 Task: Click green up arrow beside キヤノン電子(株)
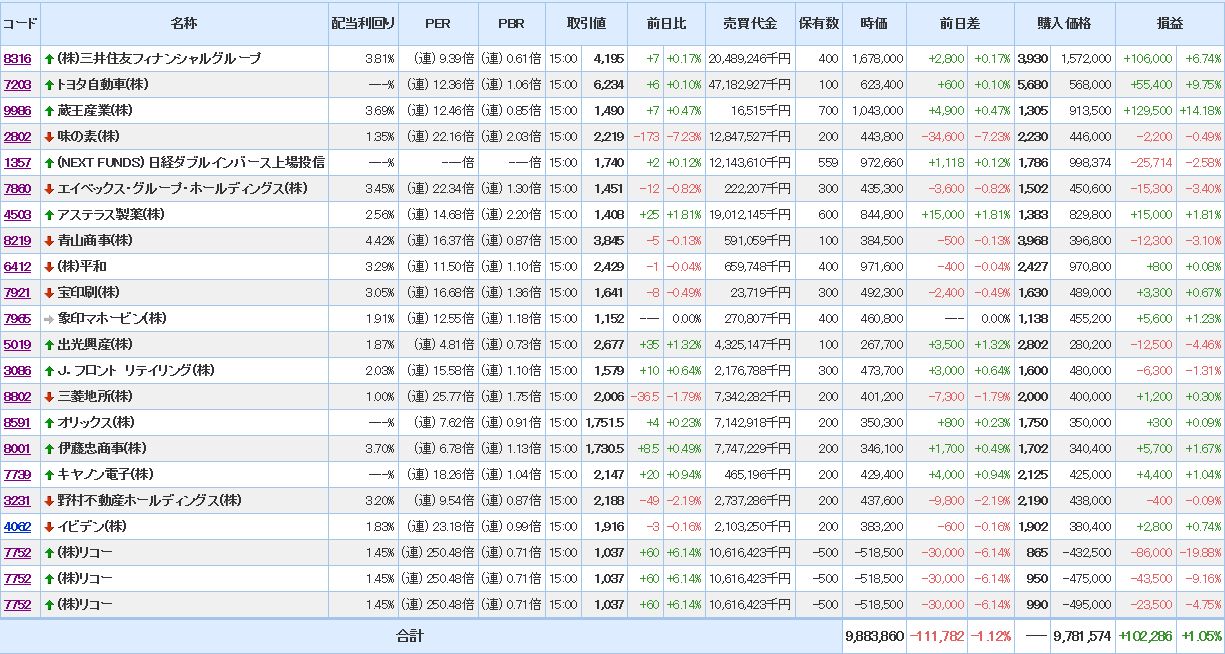tap(49, 475)
